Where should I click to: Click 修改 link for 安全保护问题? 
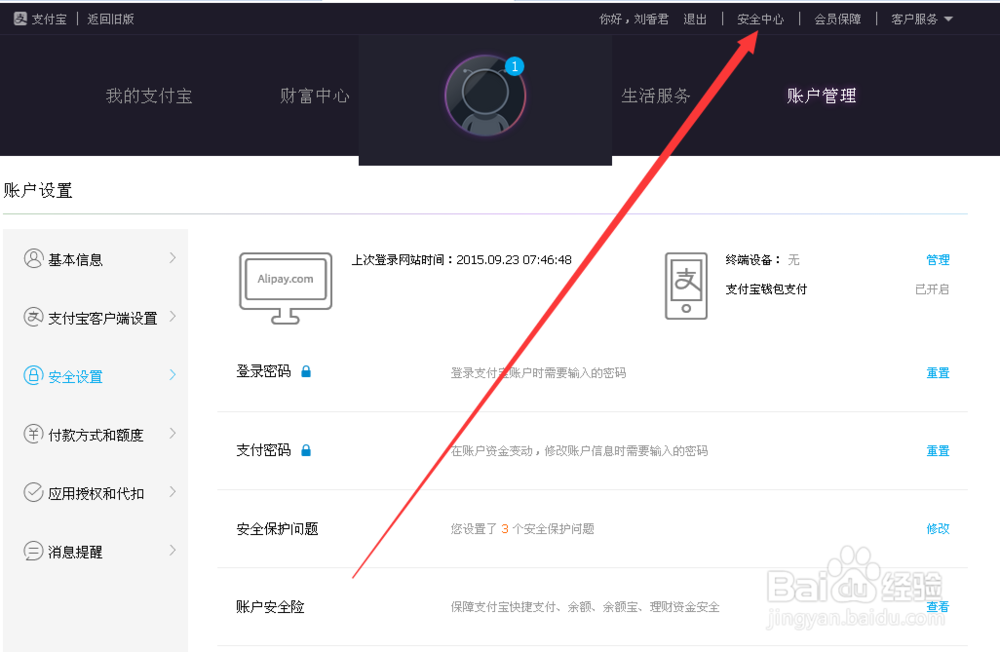click(938, 529)
